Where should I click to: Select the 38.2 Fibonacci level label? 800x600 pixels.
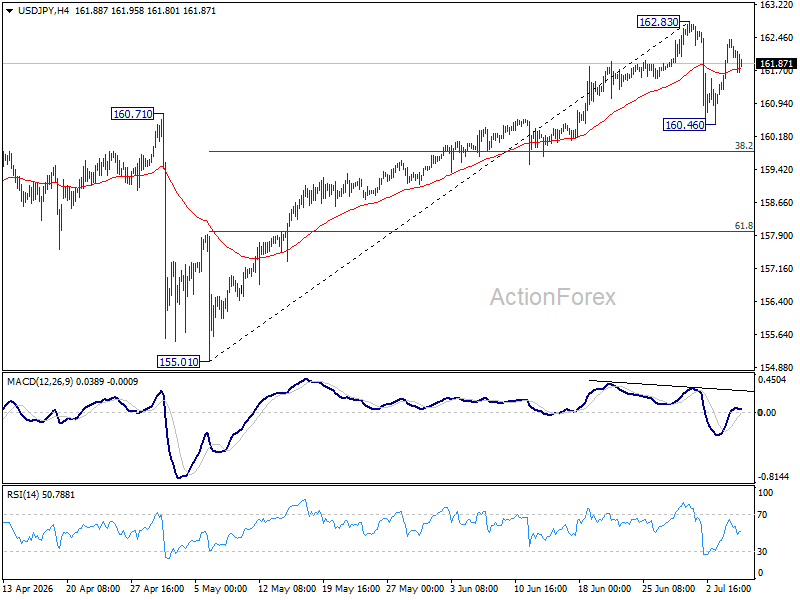click(743, 146)
